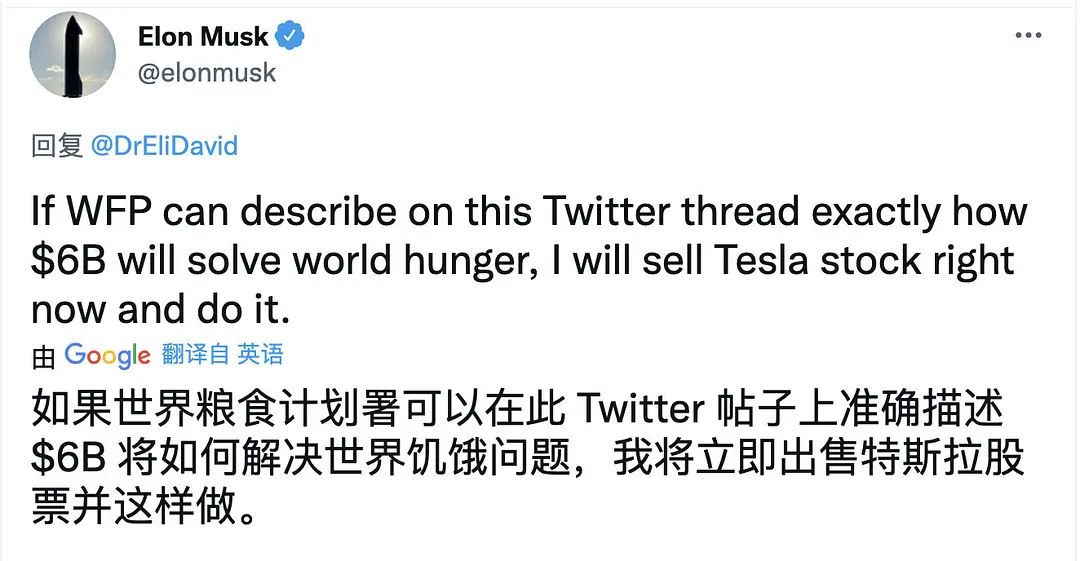1080x561 pixels.
Task: Open the Elon Musk display name link
Action: pyautogui.click(x=203, y=37)
